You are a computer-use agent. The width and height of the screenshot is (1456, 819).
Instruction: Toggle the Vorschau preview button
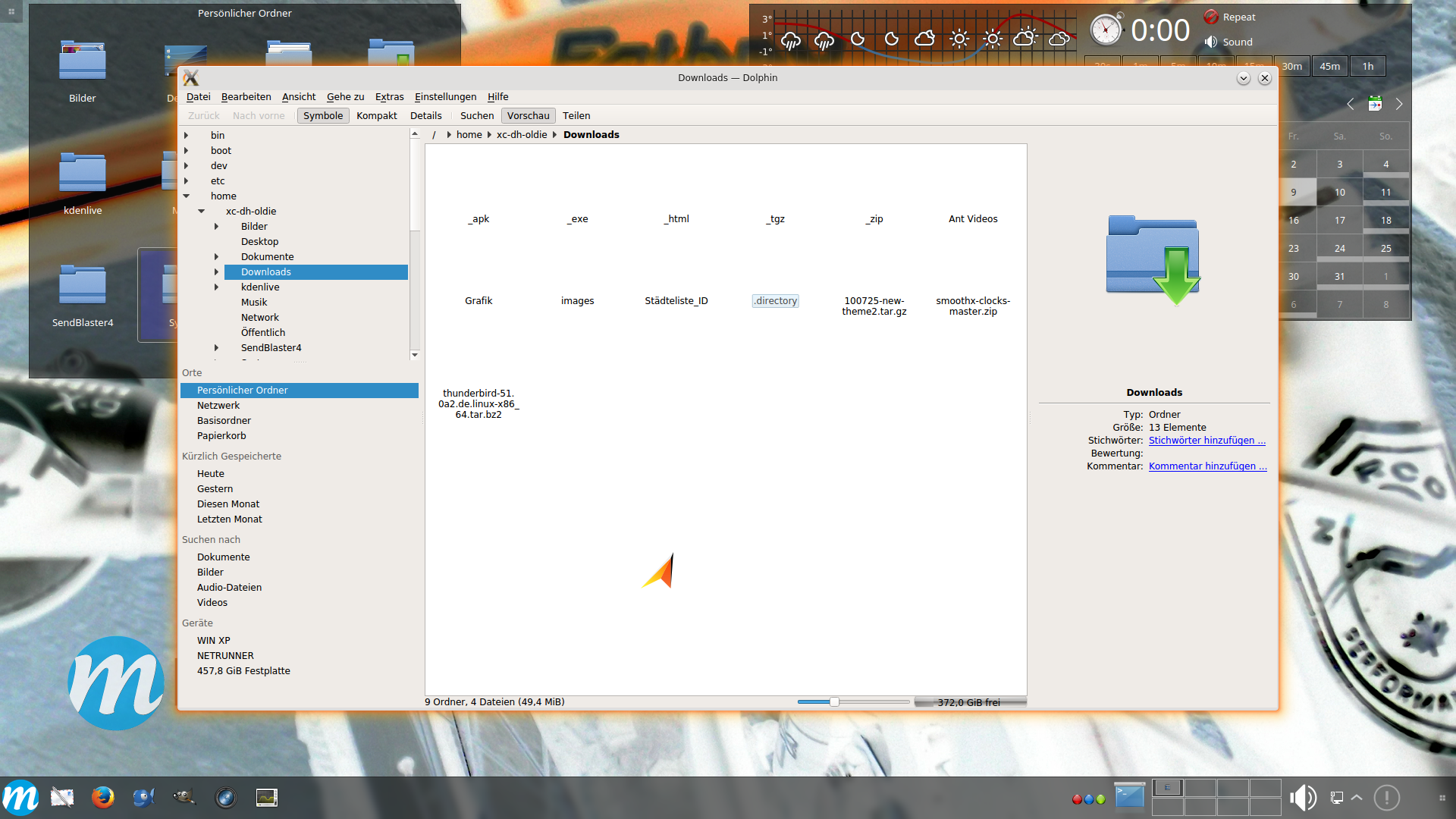pyautogui.click(x=528, y=116)
